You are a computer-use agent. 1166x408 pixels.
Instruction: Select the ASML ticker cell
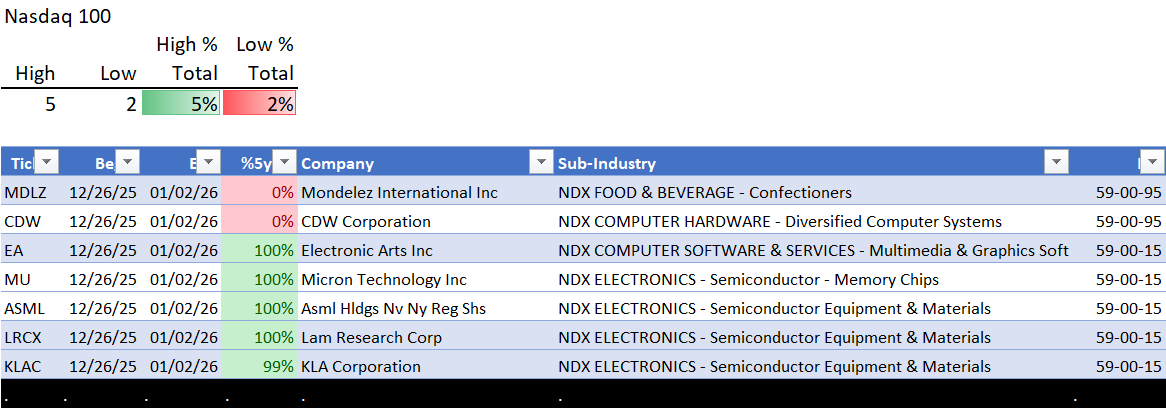click(x=31, y=308)
